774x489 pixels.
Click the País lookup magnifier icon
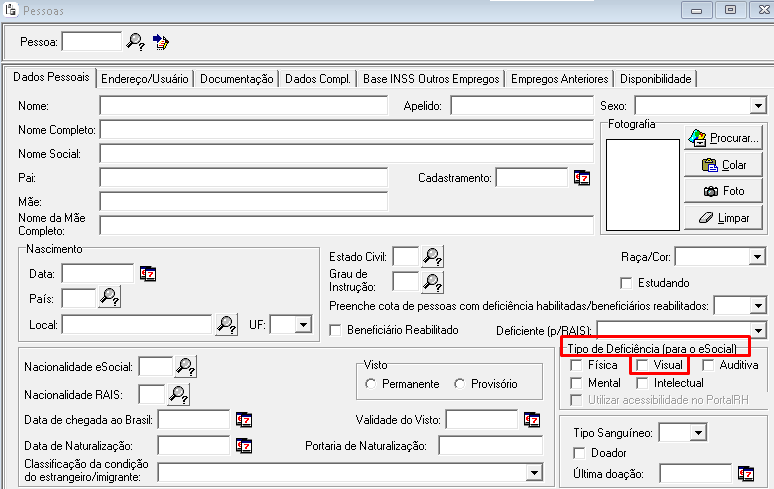pos(109,297)
